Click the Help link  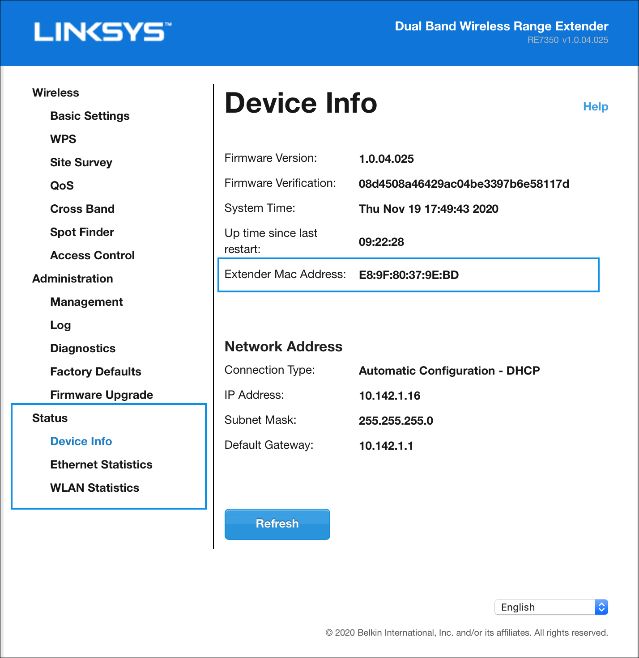click(595, 107)
